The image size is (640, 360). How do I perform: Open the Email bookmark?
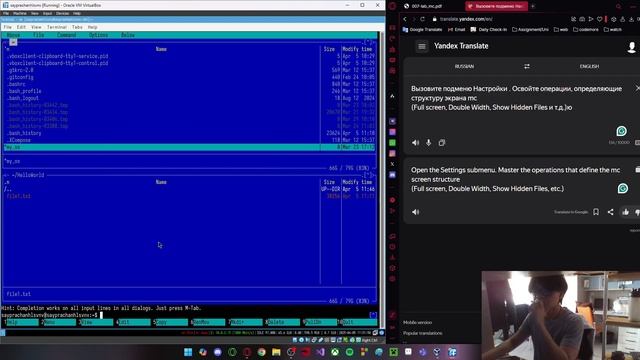coord(456,29)
